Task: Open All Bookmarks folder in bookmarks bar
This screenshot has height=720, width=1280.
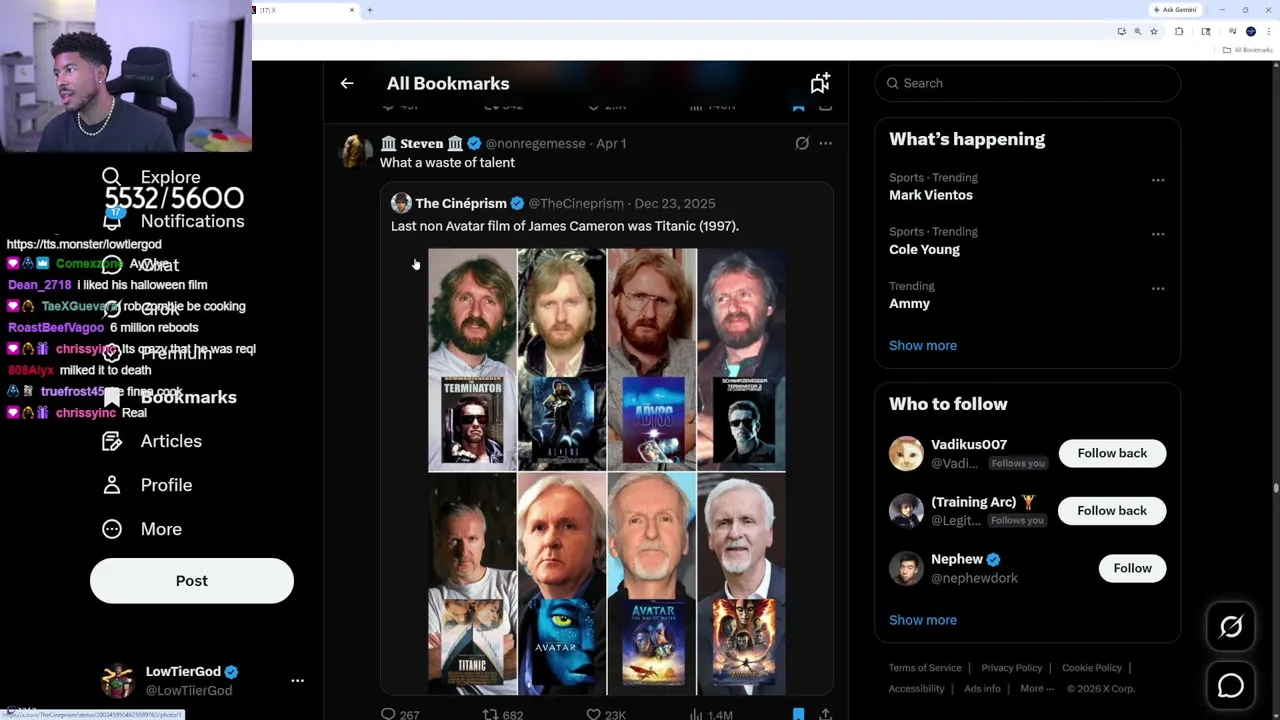Action: coord(1247,50)
